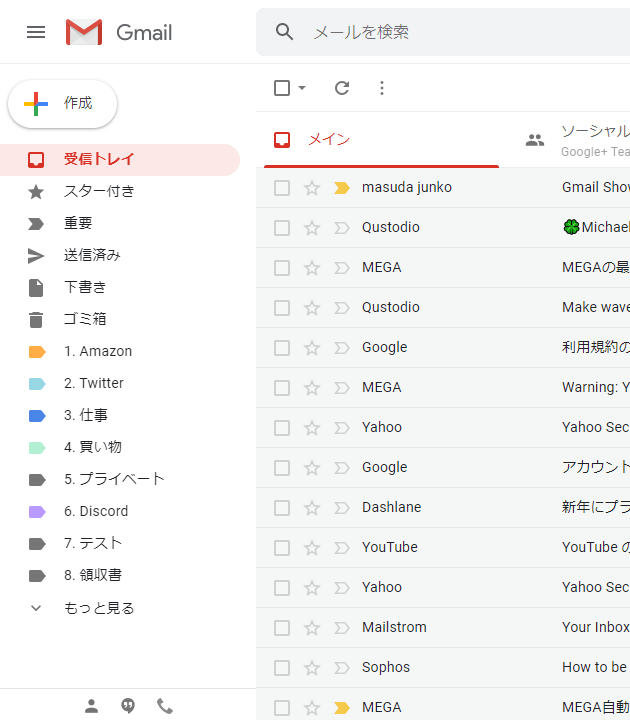Select the Sophos email checkbox
630x720 pixels.
[282, 668]
